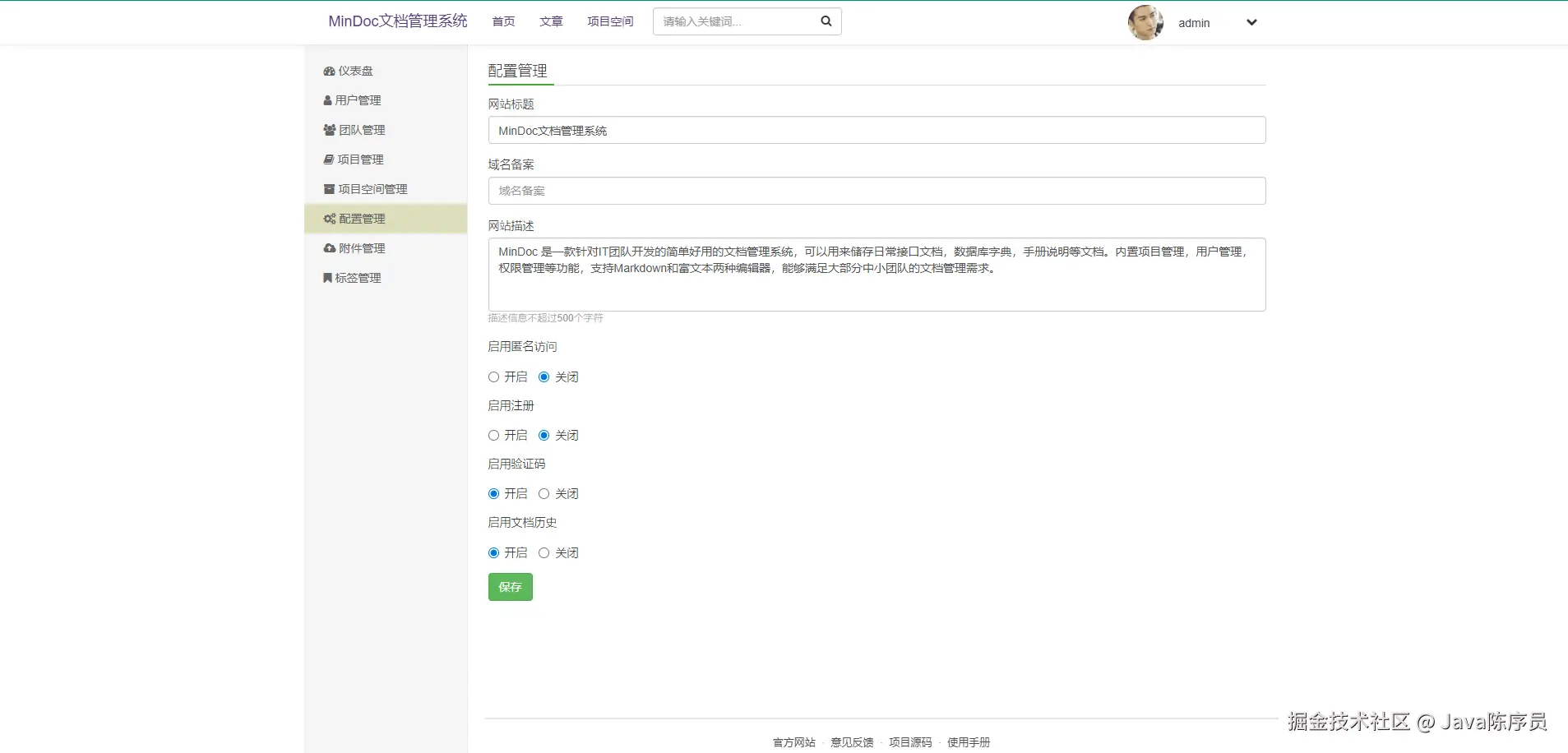Focus the 网站标题 input field
Screen dimensions: 1568x753
(877, 130)
